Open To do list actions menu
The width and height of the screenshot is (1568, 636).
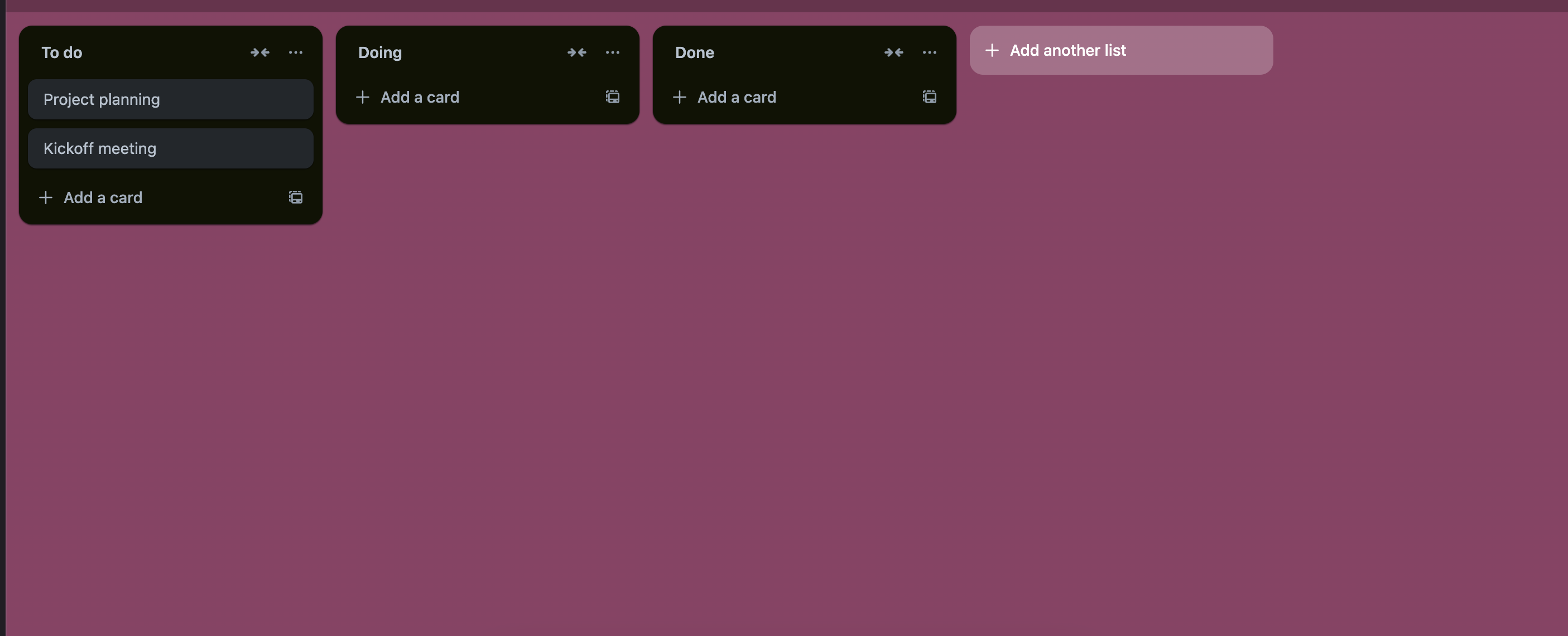click(x=296, y=52)
